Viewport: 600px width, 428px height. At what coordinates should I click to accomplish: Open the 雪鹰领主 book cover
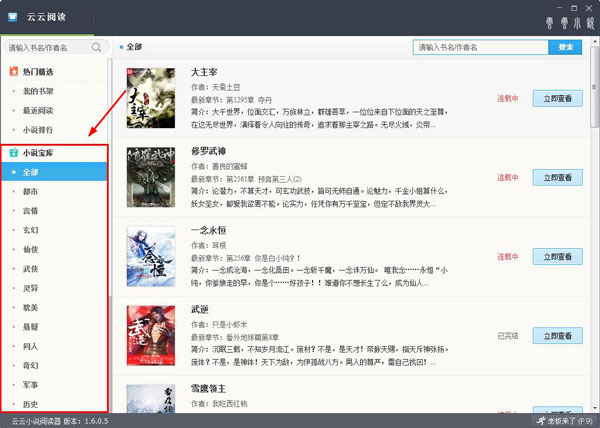(x=151, y=399)
